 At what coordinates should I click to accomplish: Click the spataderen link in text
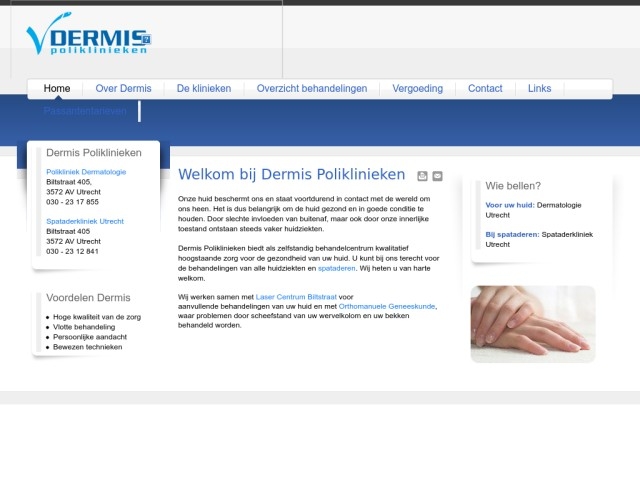tap(336, 268)
